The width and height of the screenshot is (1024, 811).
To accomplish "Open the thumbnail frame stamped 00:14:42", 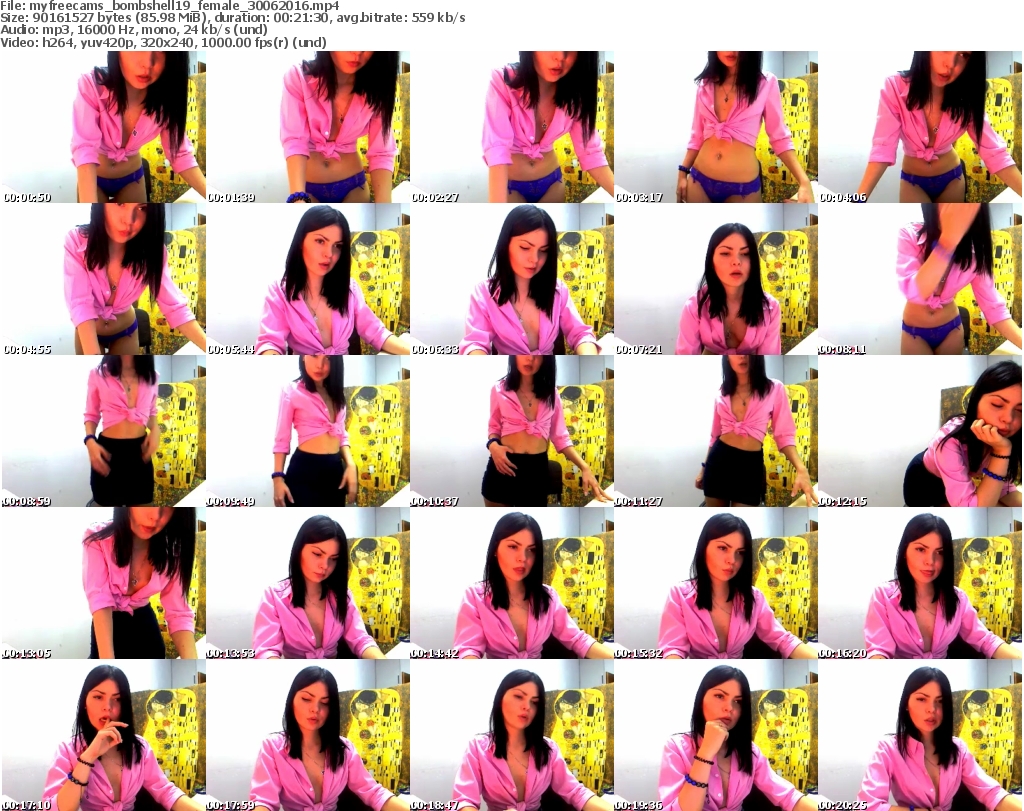I will click(512, 583).
